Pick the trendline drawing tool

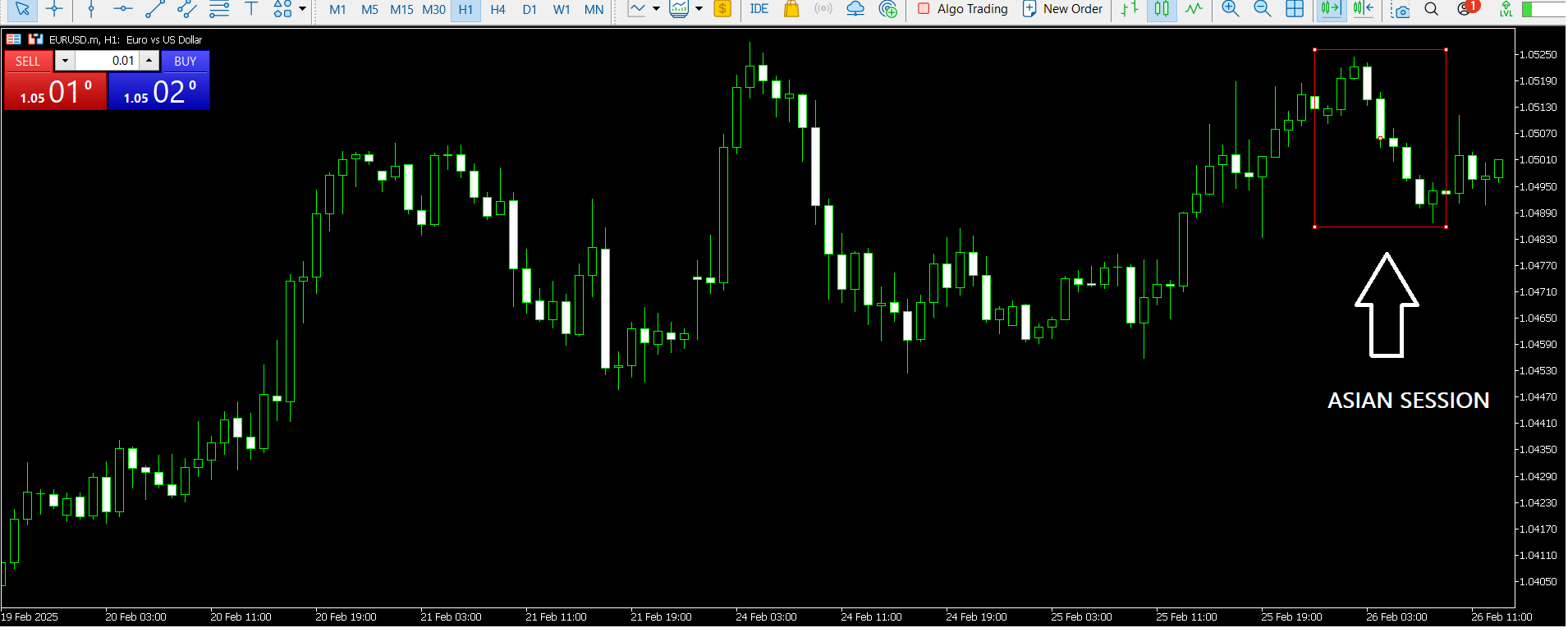(154, 9)
